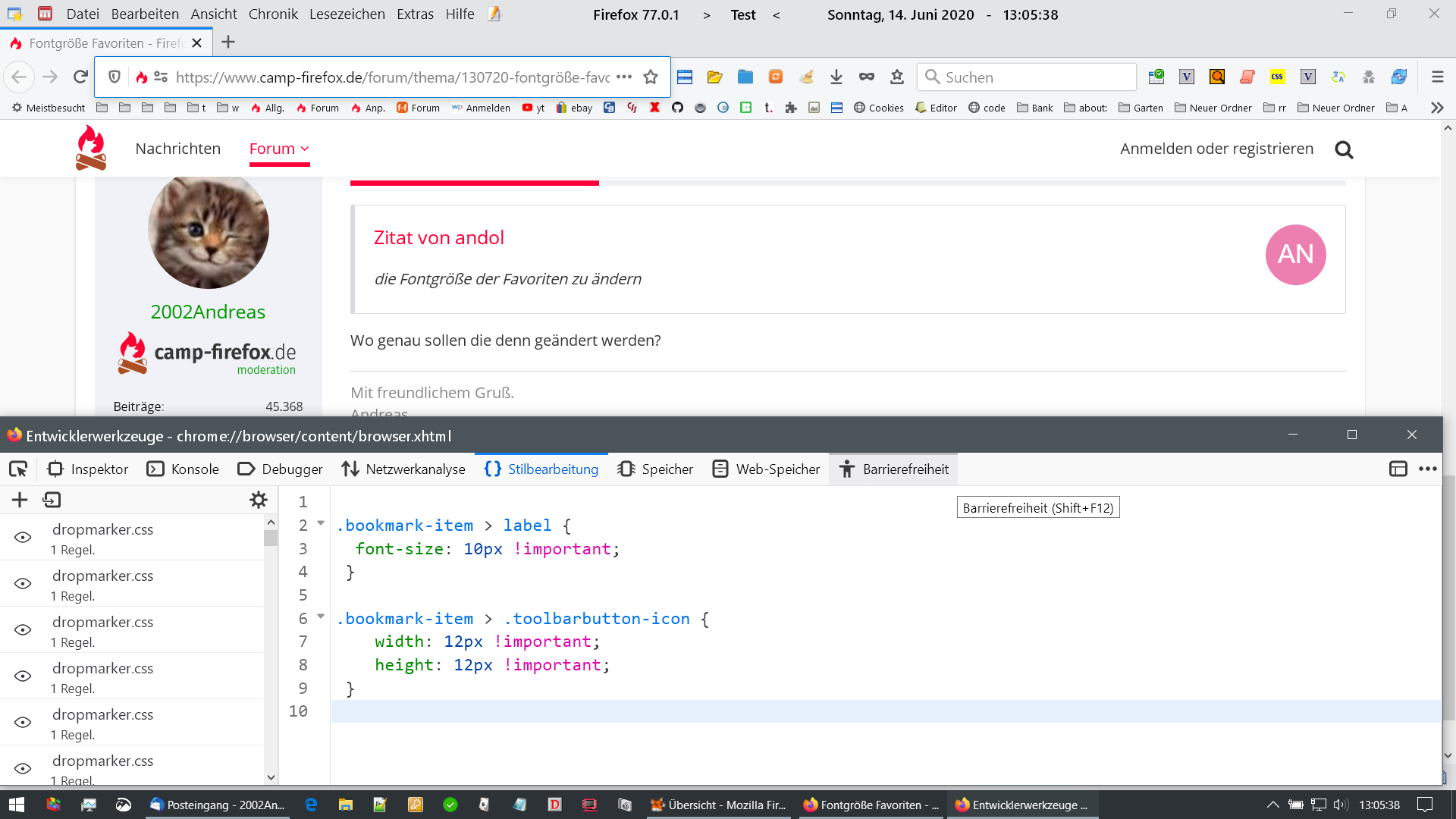Open style editor options gear
1456x819 pixels.
259,500
